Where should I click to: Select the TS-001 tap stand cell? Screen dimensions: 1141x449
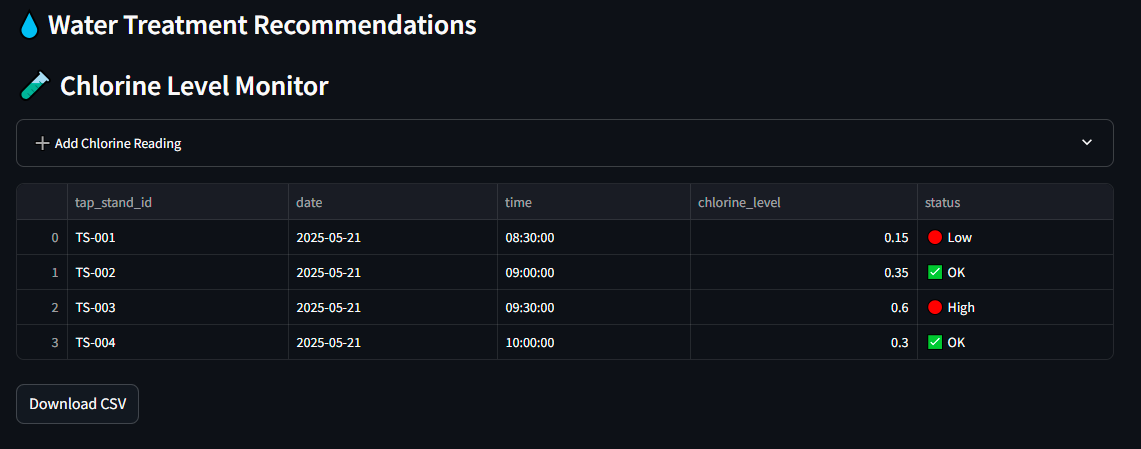(x=98, y=238)
